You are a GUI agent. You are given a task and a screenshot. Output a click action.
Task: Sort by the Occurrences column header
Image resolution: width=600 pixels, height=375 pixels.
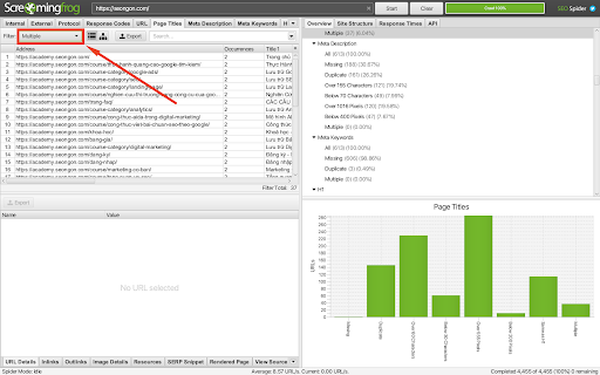tap(244, 49)
